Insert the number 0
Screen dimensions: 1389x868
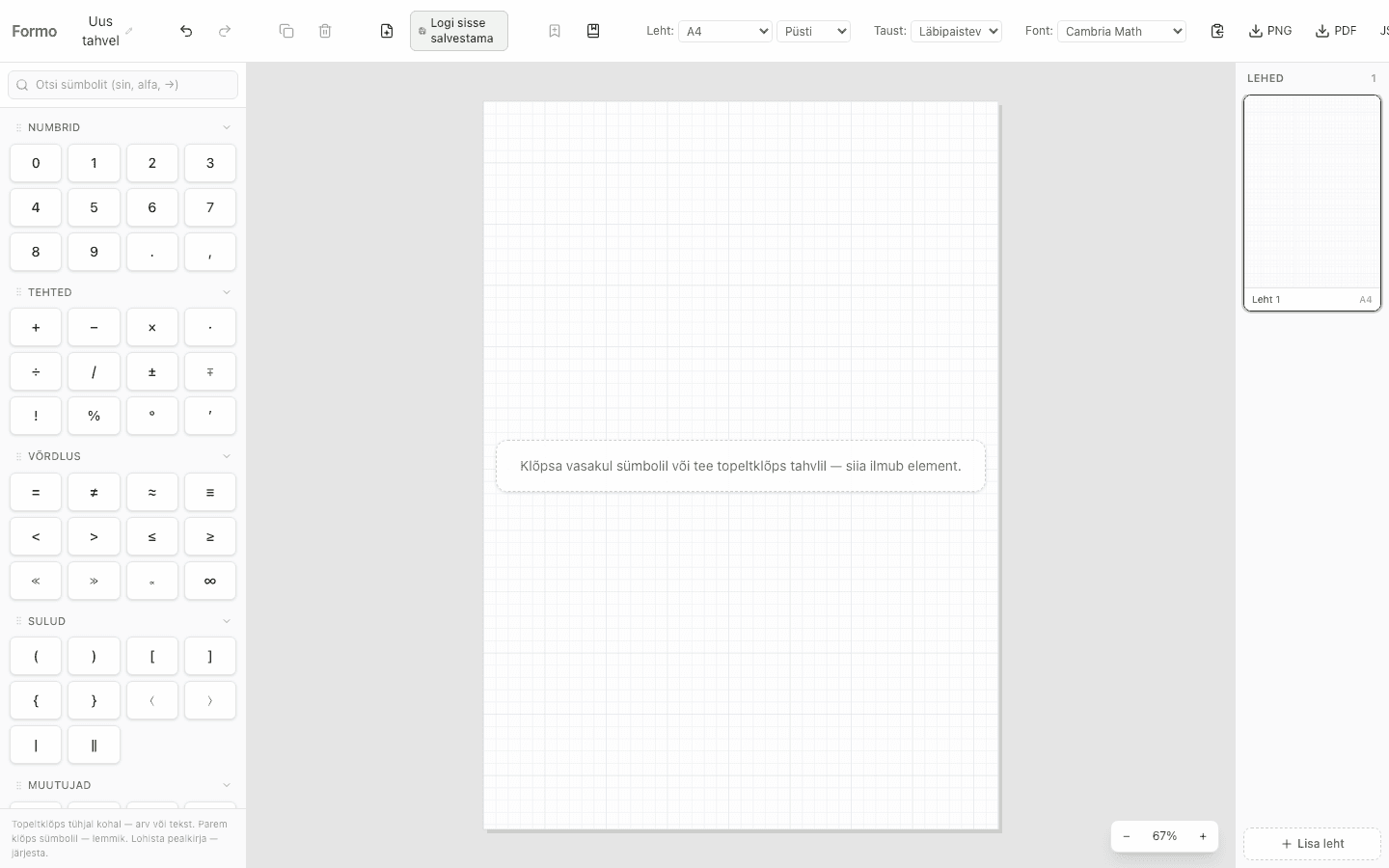pos(36,163)
